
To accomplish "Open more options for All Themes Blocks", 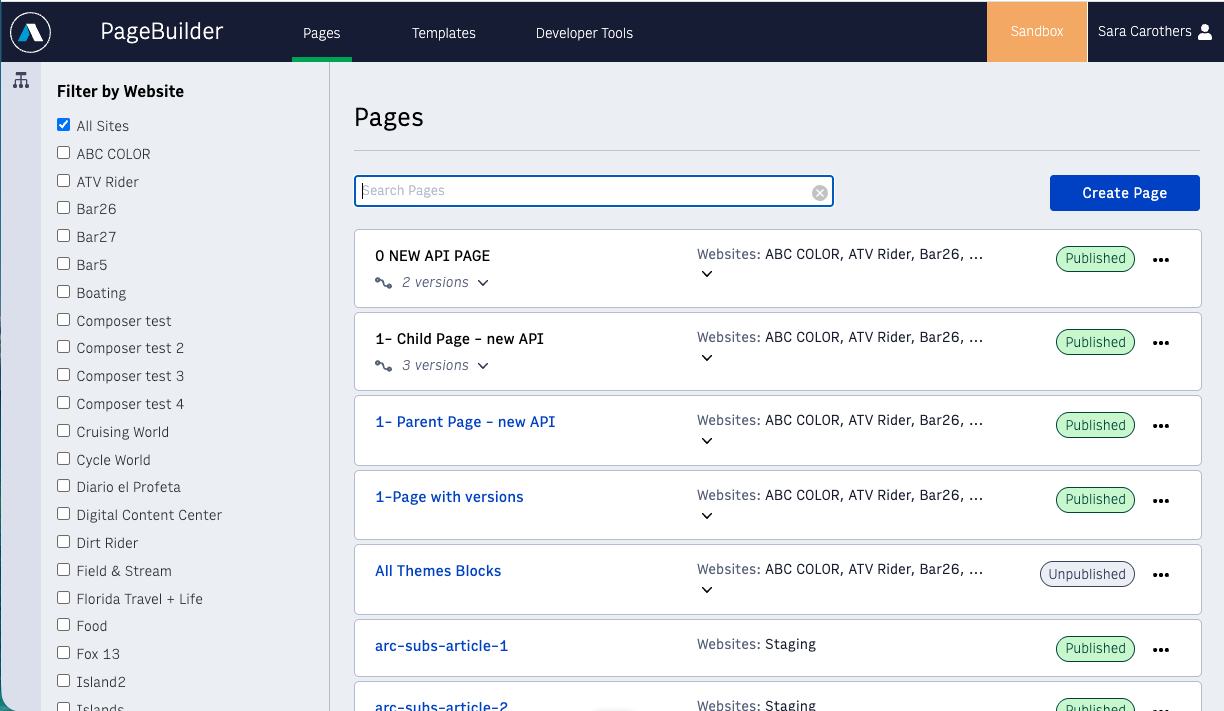I will pos(1160,575).
